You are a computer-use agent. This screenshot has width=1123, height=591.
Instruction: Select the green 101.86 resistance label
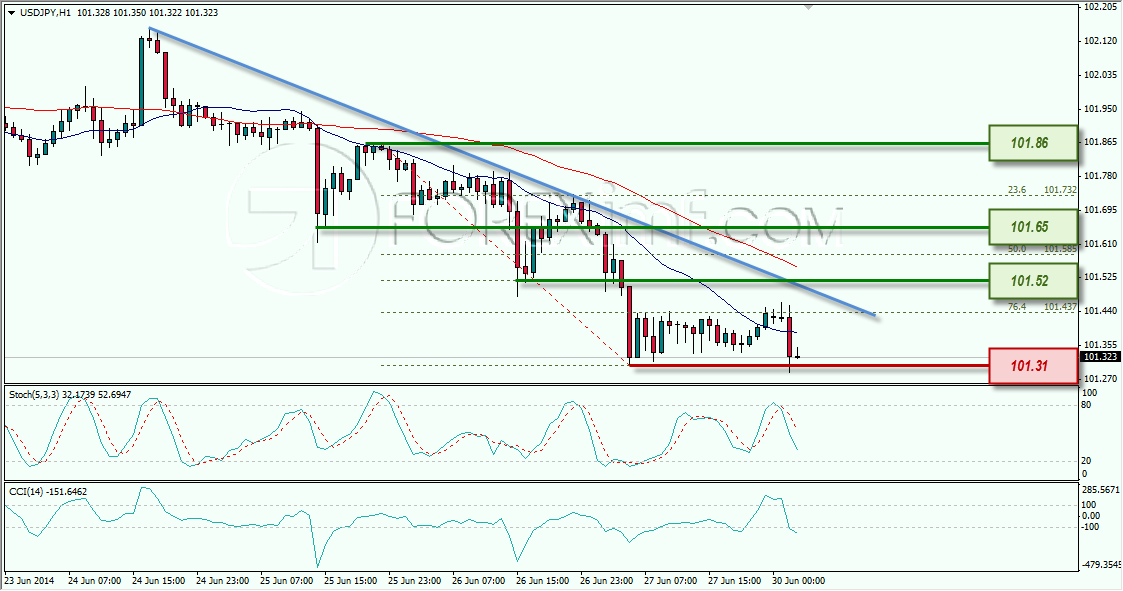(1033, 143)
